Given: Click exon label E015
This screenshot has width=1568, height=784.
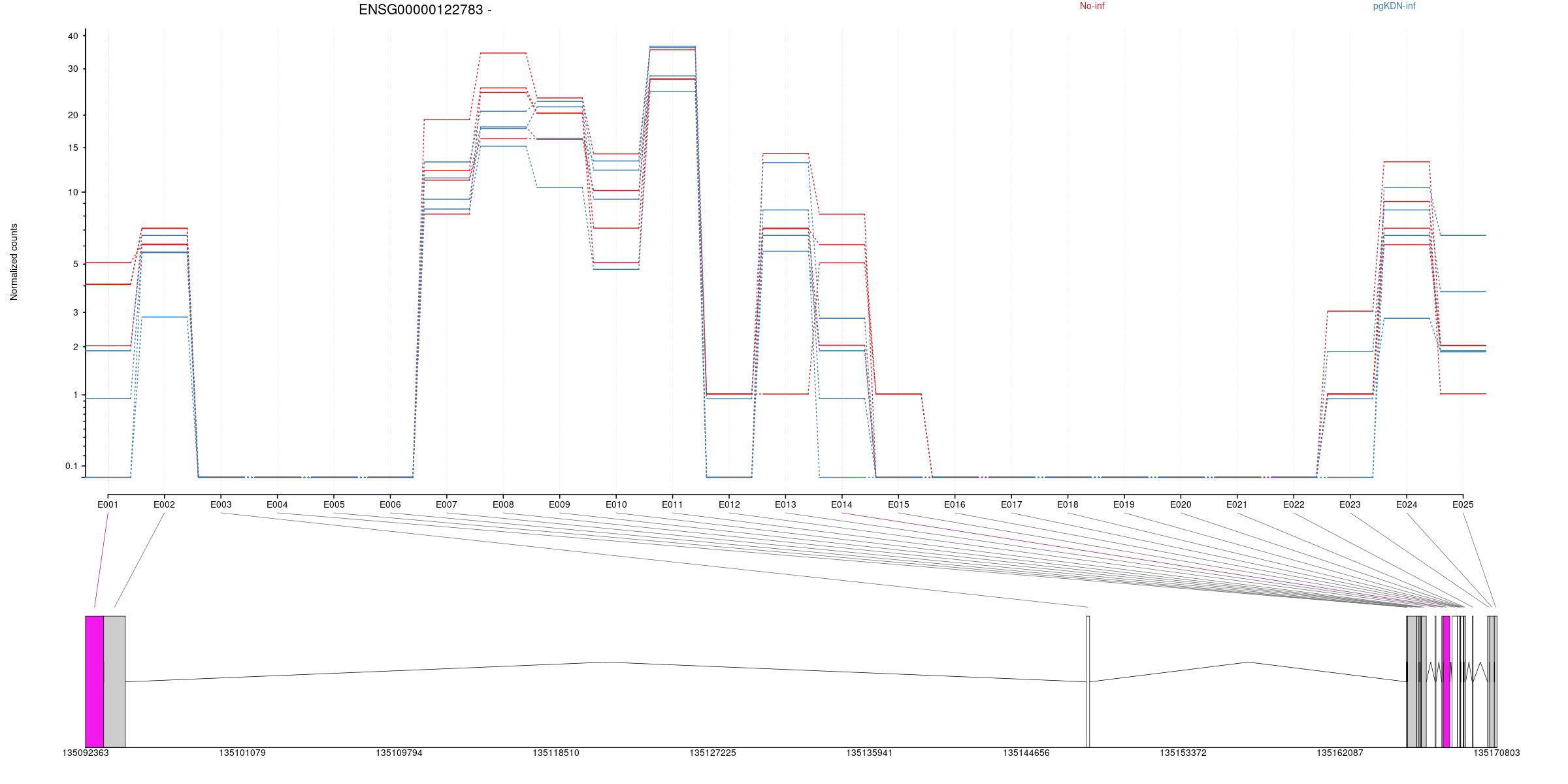Looking at the screenshot, I should pos(898,504).
